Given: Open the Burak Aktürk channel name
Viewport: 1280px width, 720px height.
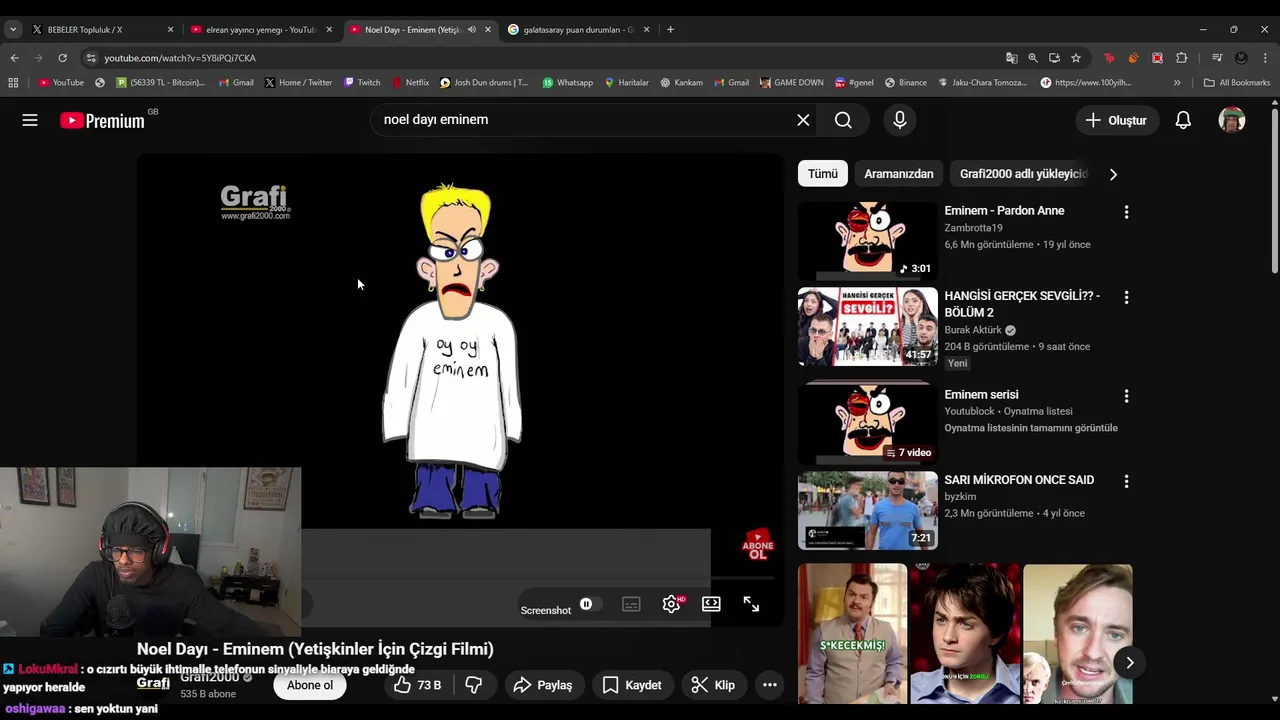Looking at the screenshot, I should click(973, 330).
